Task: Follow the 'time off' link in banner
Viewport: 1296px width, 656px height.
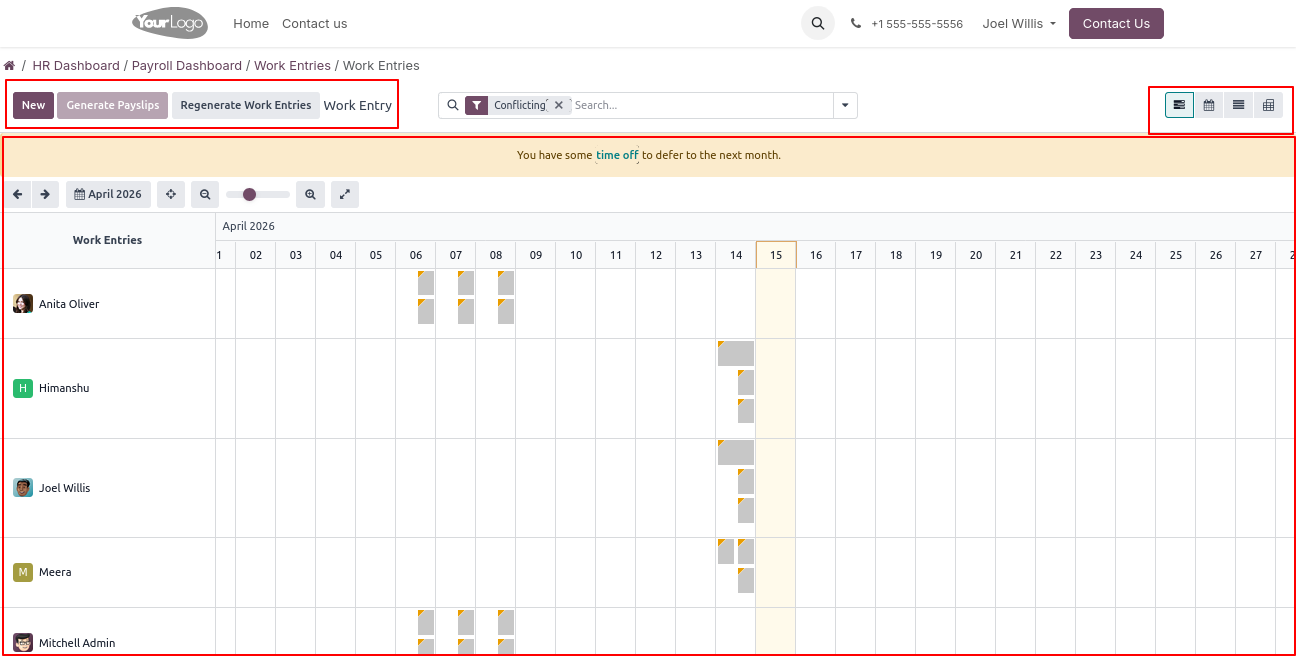Action: pyautogui.click(x=617, y=155)
